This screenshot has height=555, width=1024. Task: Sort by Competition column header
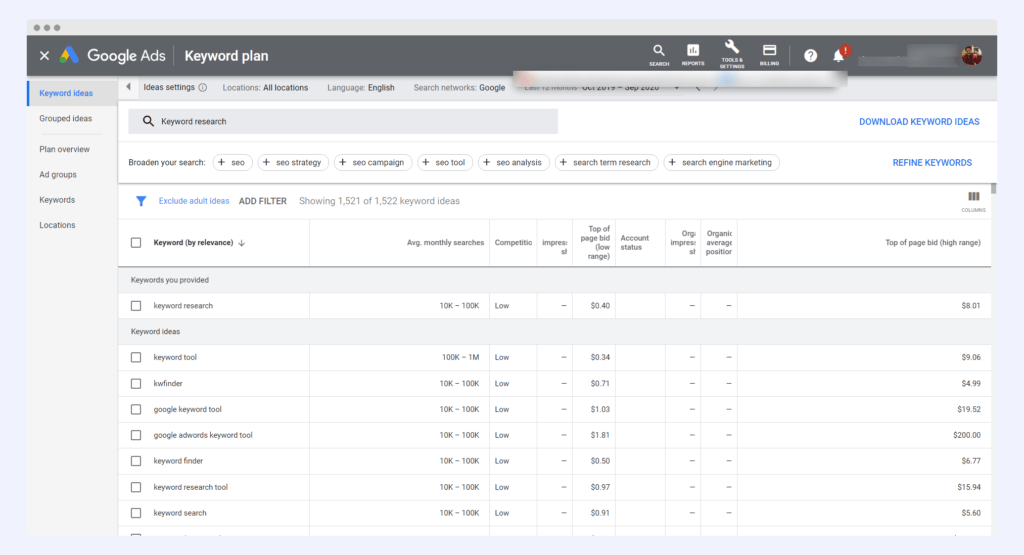[x=513, y=243]
